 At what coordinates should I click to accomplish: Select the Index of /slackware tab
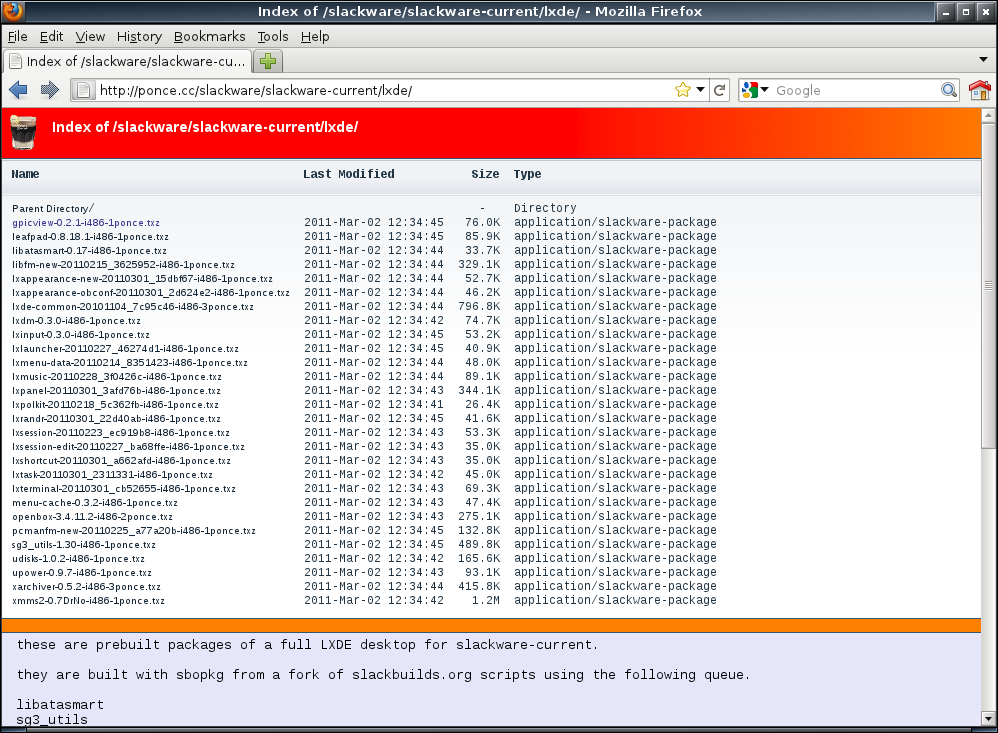click(127, 61)
